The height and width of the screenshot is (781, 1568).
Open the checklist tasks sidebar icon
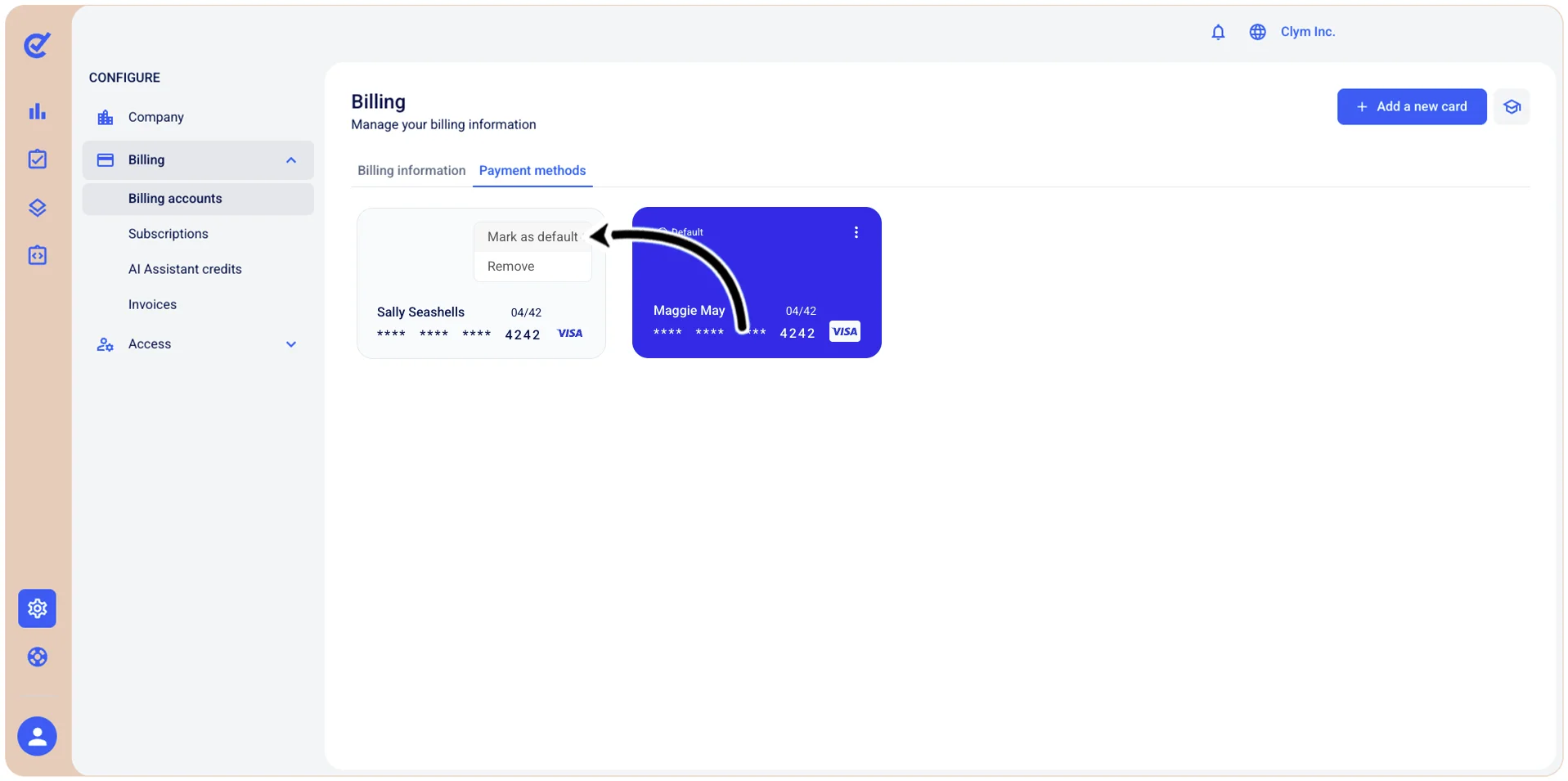[x=37, y=159]
